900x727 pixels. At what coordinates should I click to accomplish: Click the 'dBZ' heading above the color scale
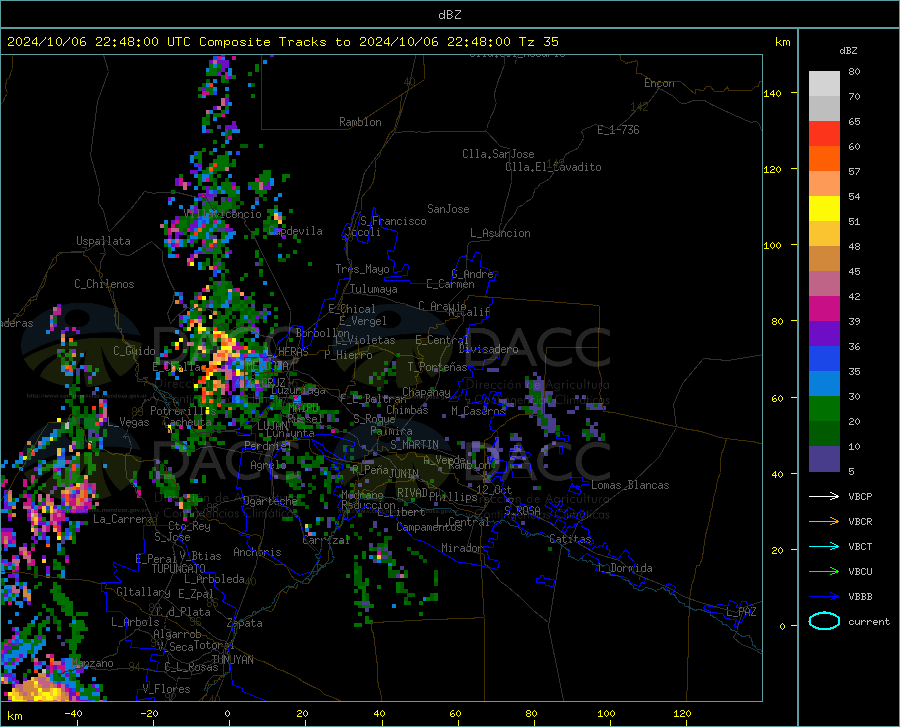(x=848, y=50)
